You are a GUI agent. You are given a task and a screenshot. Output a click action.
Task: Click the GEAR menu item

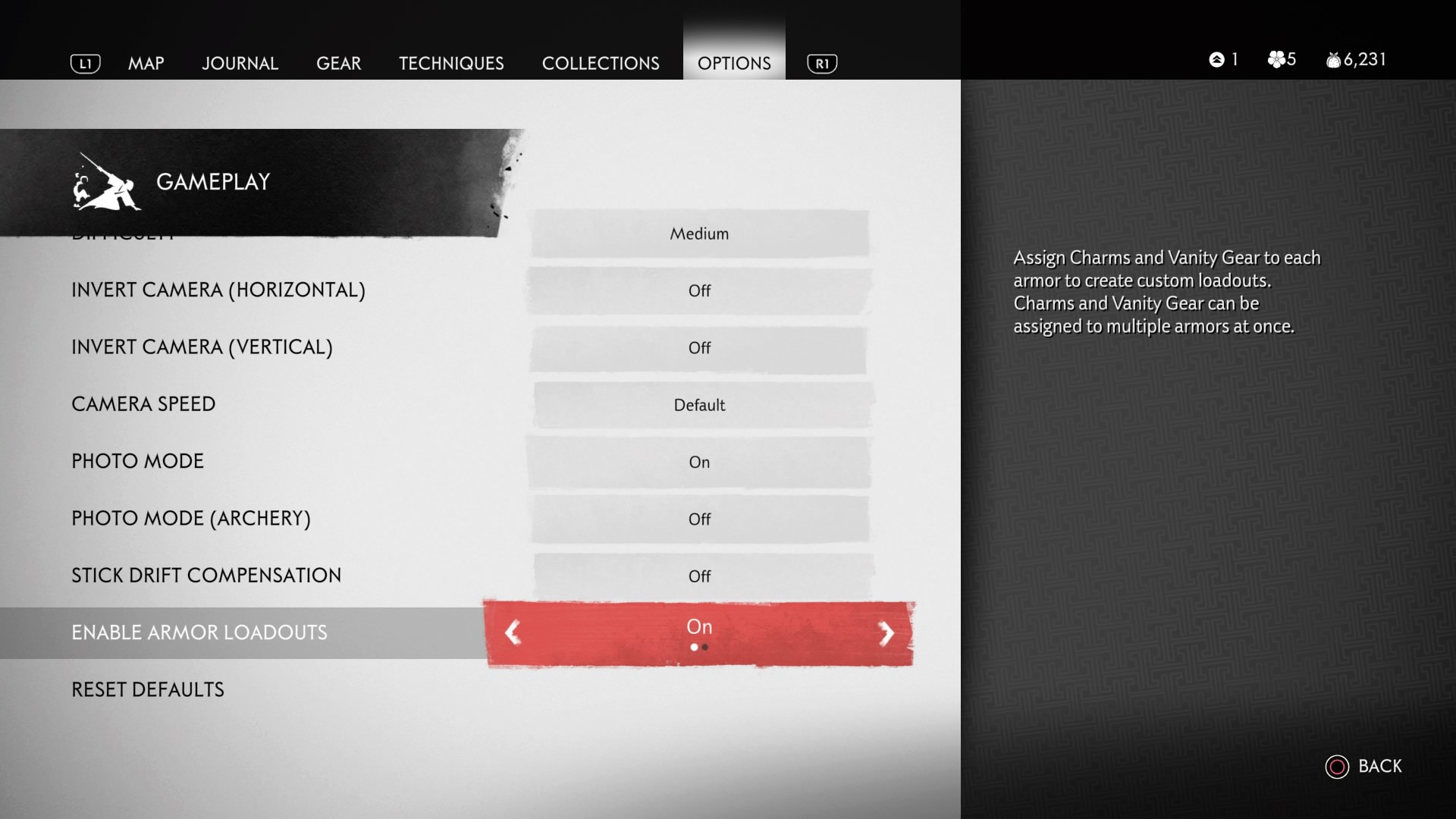(x=340, y=63)
